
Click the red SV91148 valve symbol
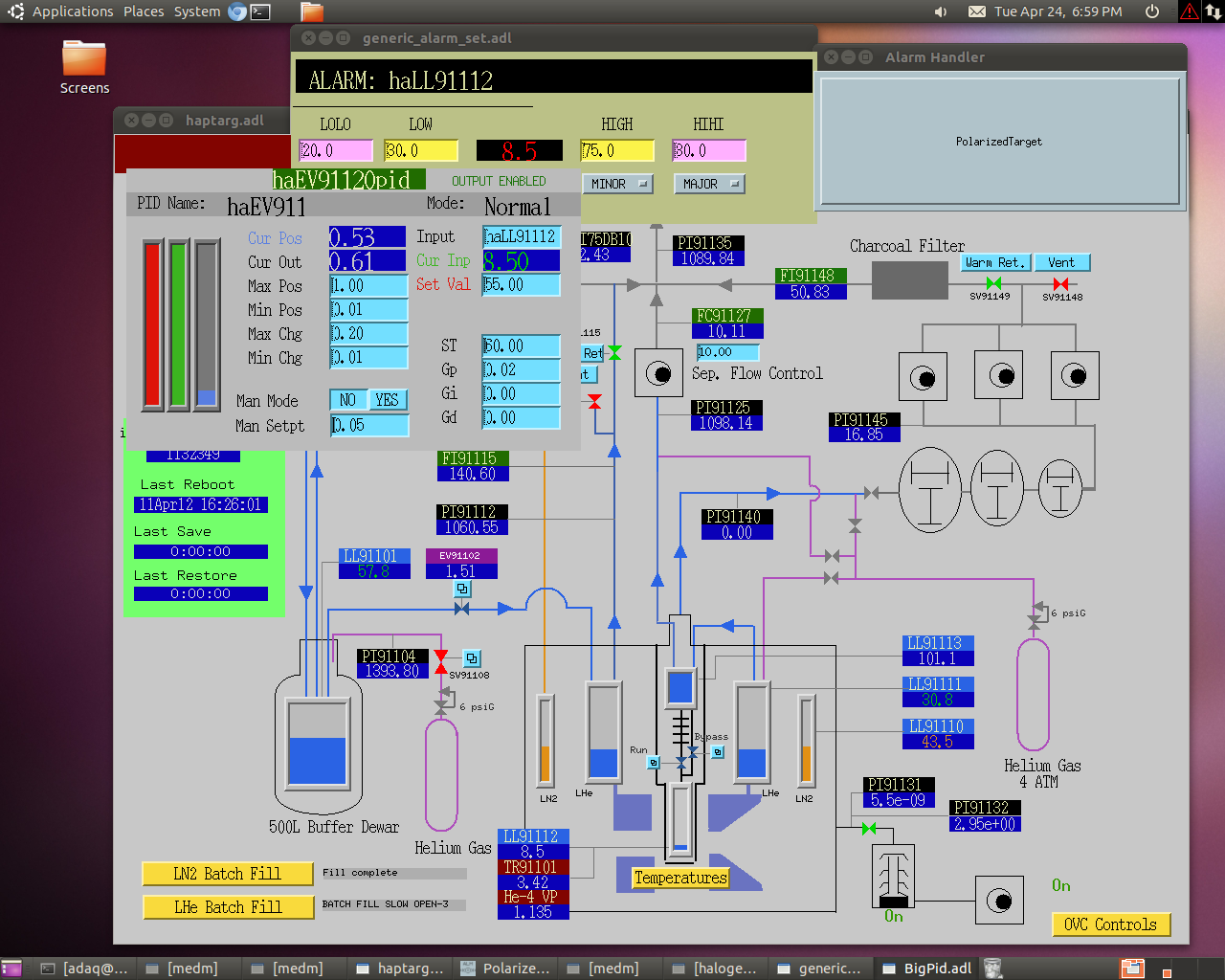click(x=1060, y=283)
